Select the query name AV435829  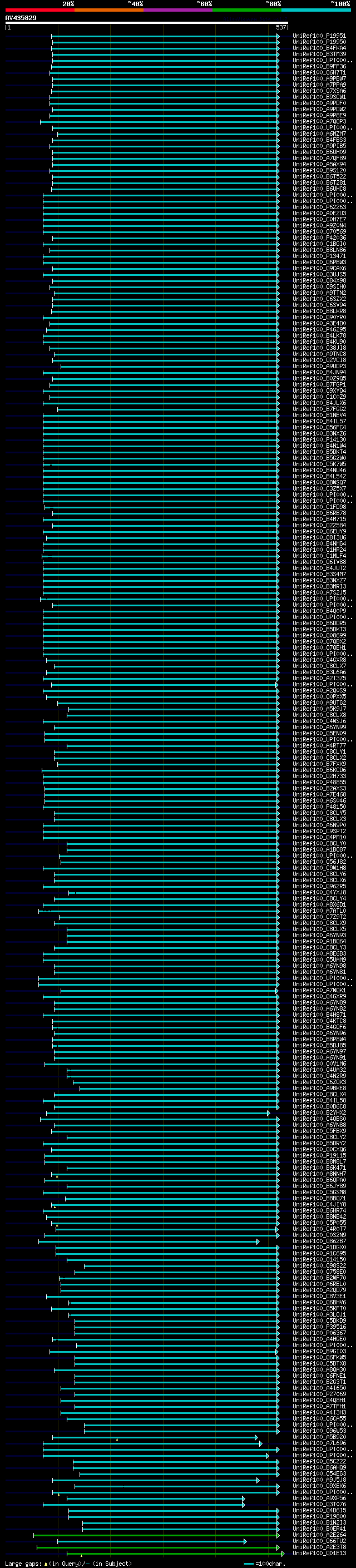pyautogui.click(x=21, y=18)
